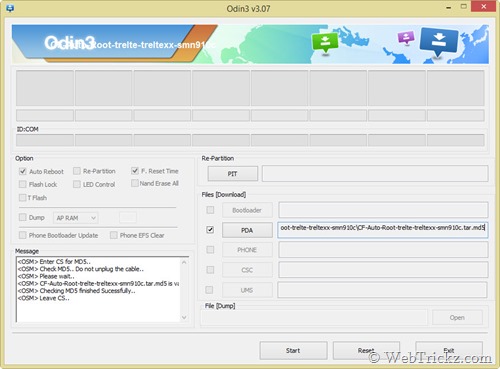
Task: Enable Nand Erase All checkbox
Action: pos(135,183)
